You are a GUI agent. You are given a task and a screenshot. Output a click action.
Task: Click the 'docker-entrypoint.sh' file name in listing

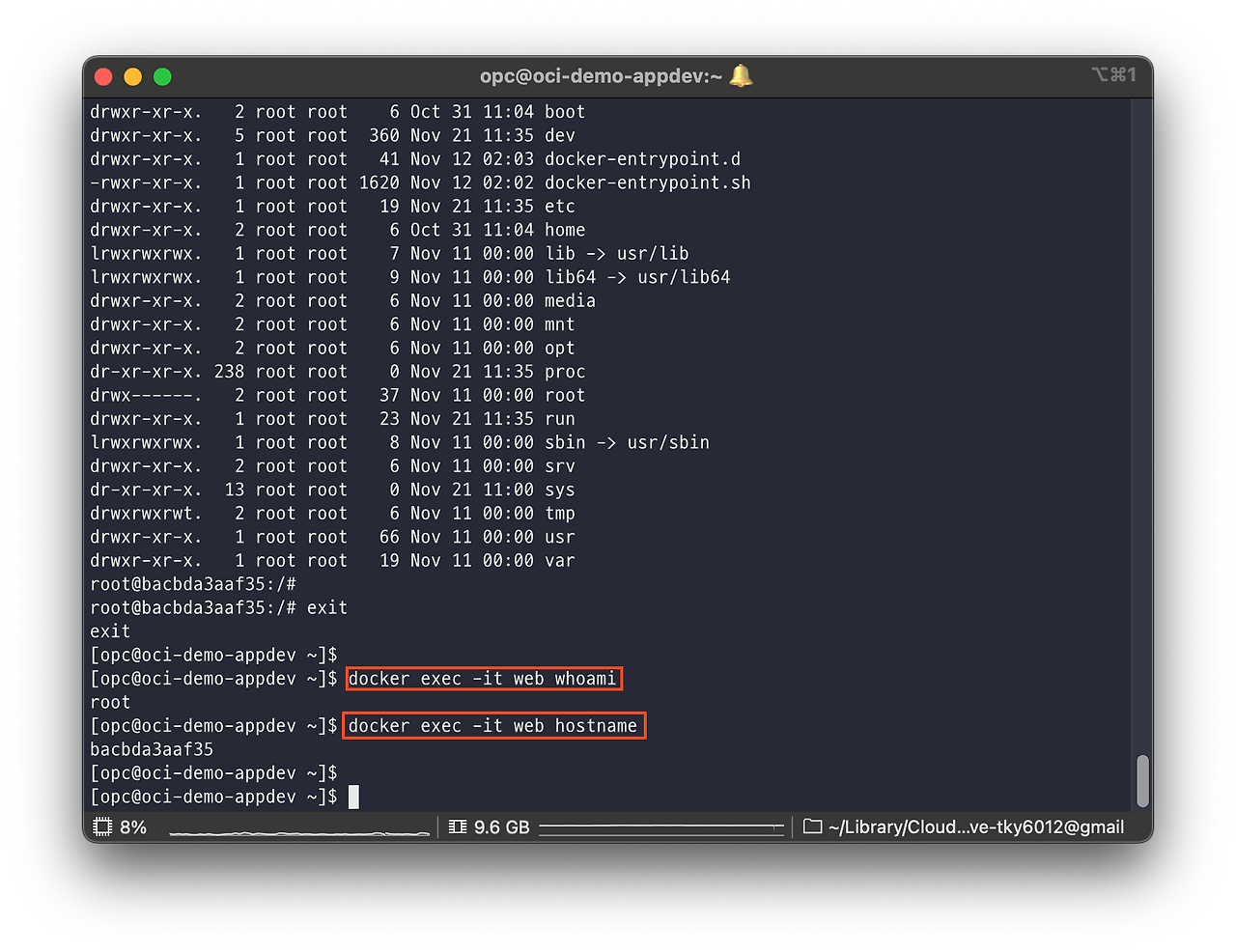click(x=647, y=182)
